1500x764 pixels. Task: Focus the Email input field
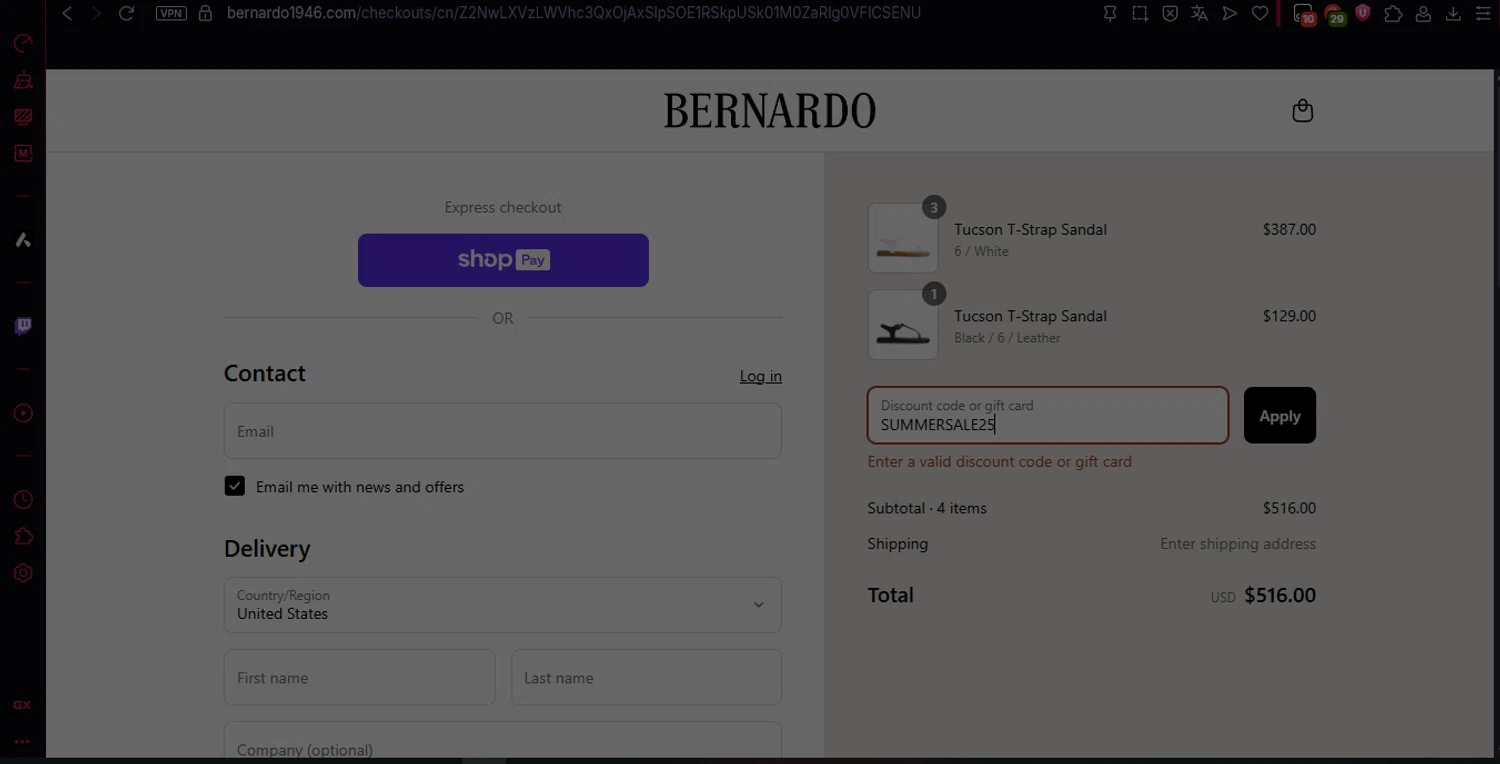click(x=503, y=431)
